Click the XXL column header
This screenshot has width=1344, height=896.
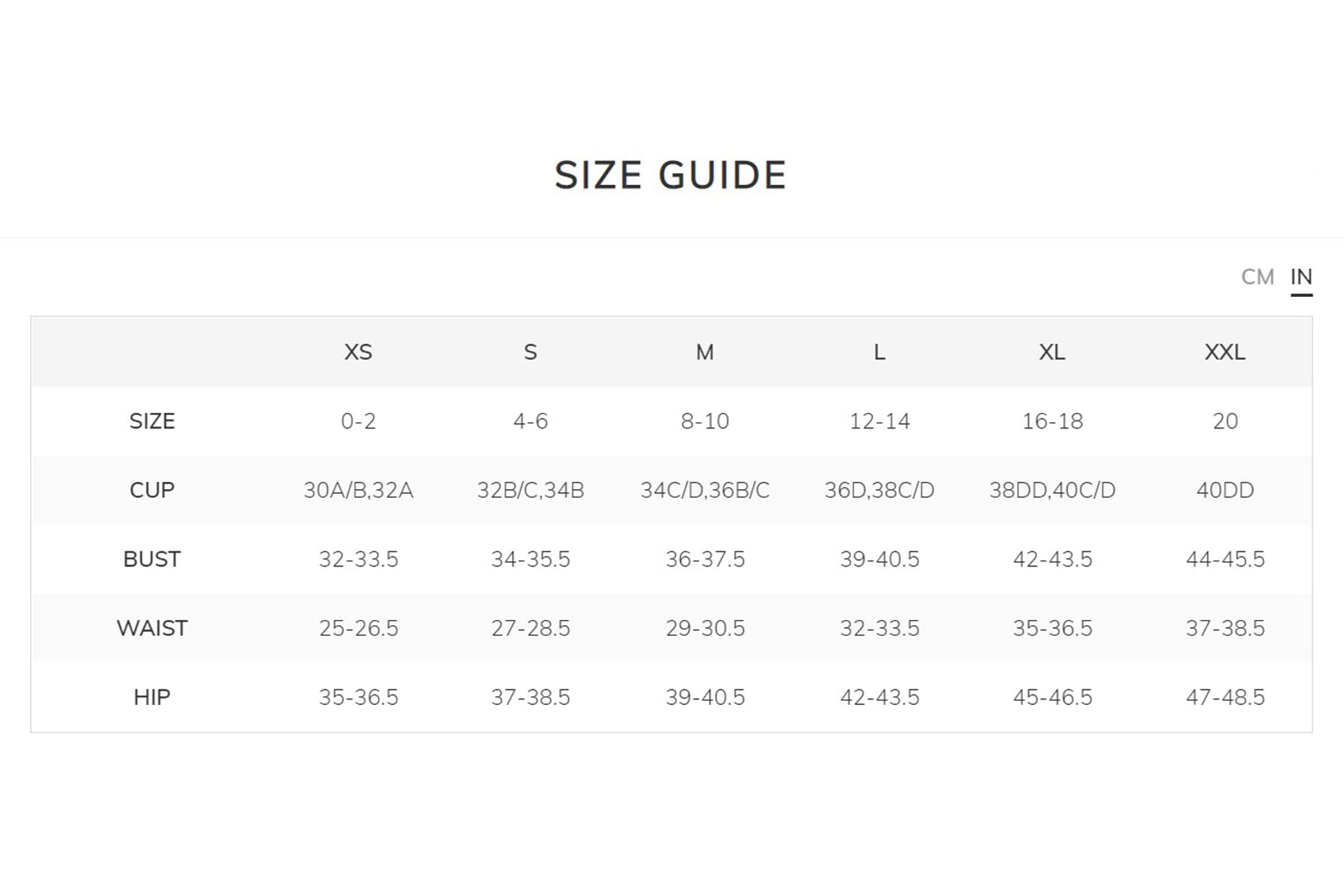pos(1225,352)
